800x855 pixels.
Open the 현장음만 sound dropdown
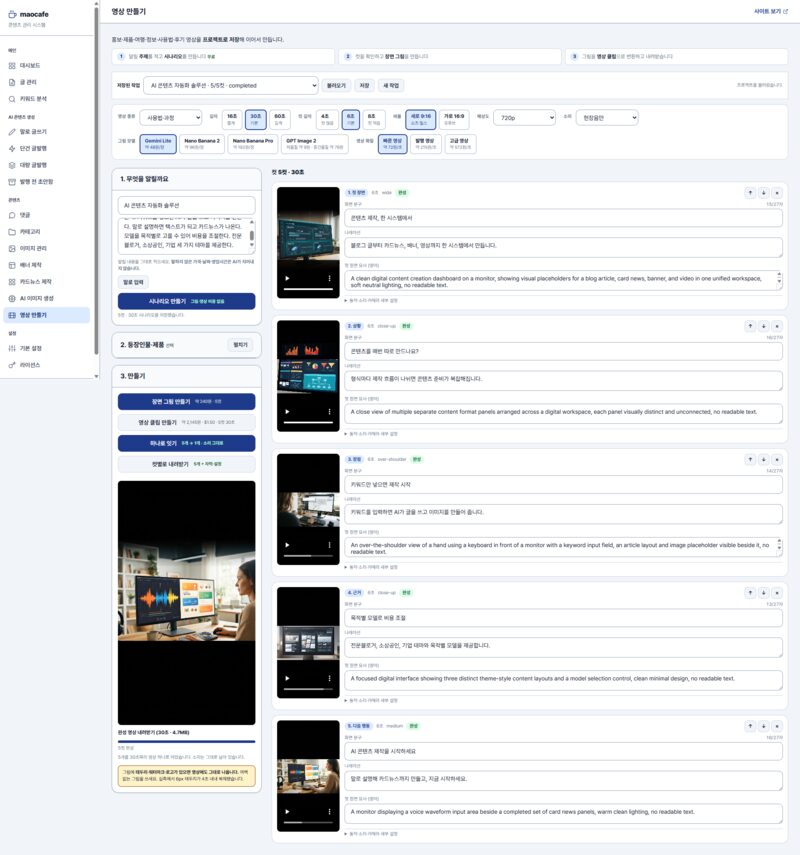[x=607, y=118]
